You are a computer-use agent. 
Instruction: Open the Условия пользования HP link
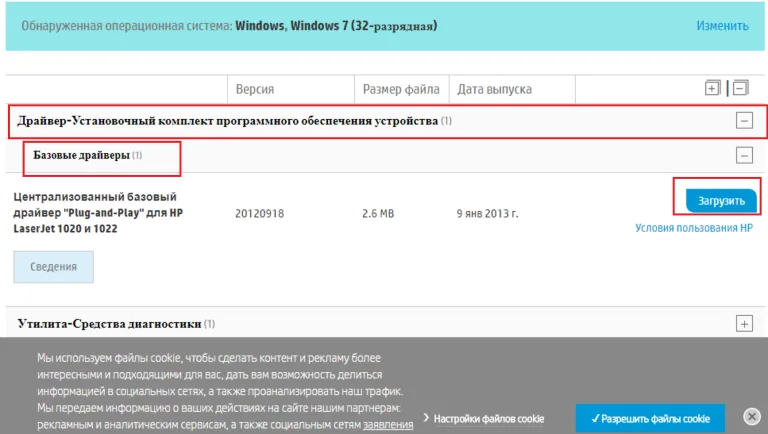click(x=694, y=228)
